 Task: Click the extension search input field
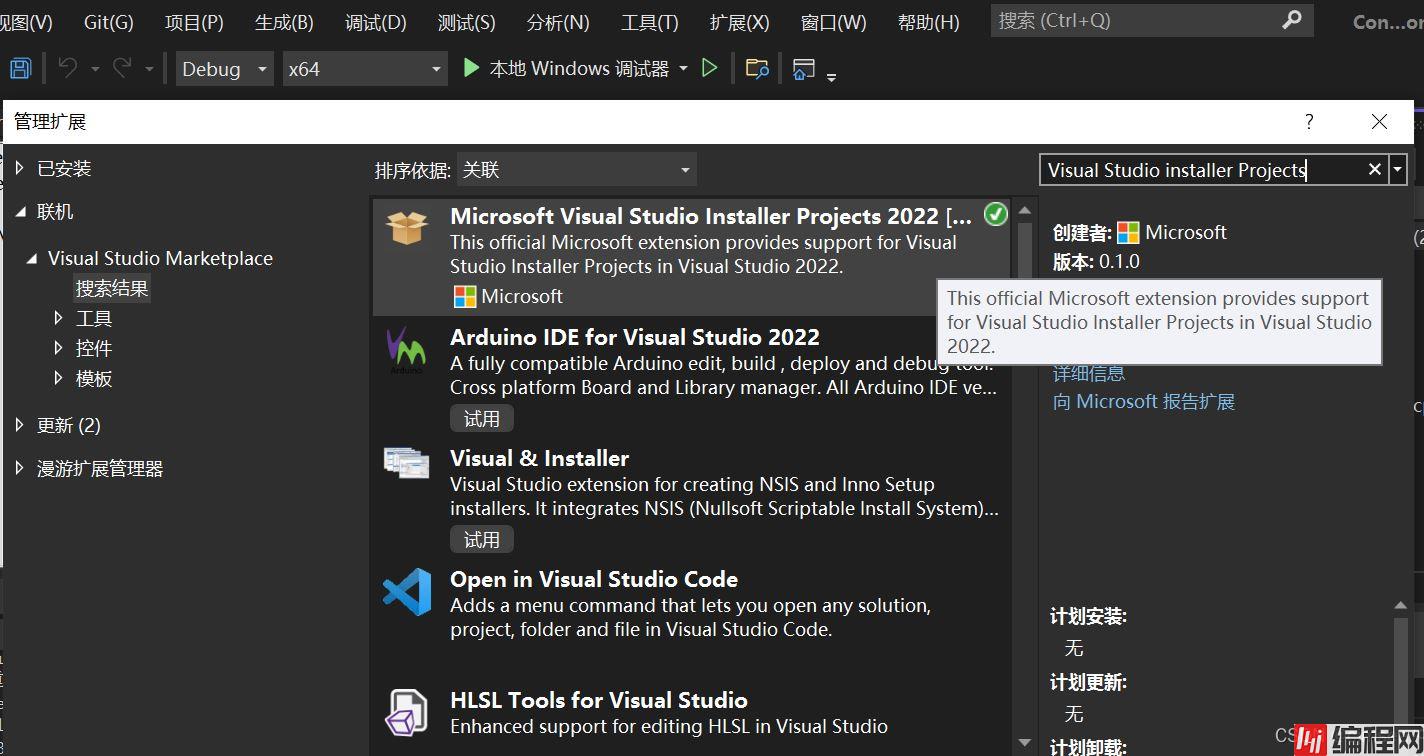click(x=1202, y=170)
